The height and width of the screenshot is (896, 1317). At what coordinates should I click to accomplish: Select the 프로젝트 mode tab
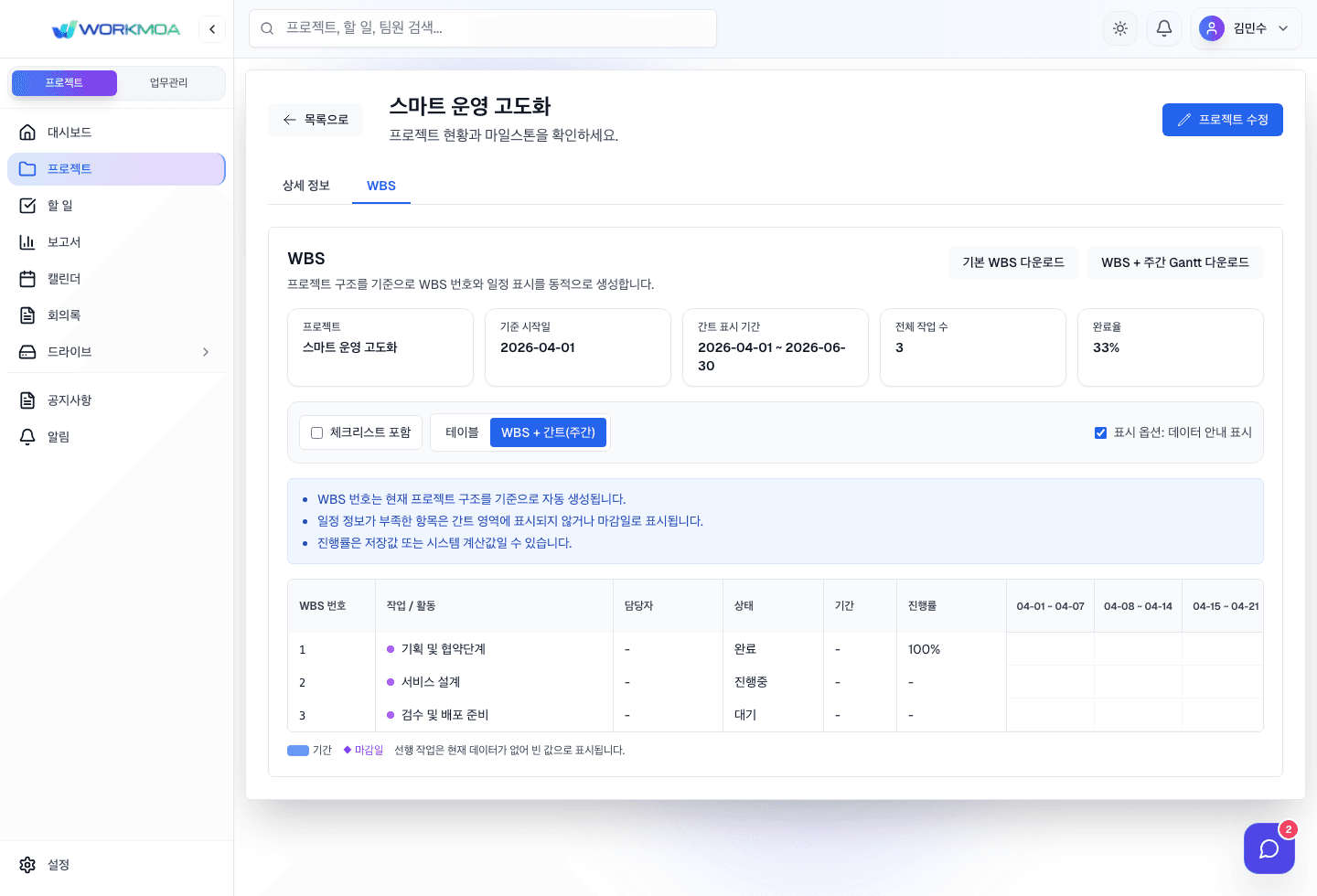[x=64, y=83]
